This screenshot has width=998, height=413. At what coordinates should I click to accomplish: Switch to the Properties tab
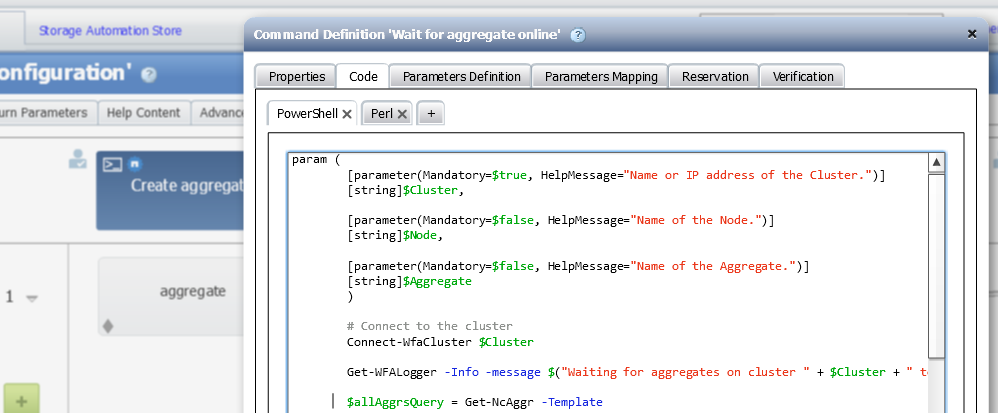click(x=297, y=76)
